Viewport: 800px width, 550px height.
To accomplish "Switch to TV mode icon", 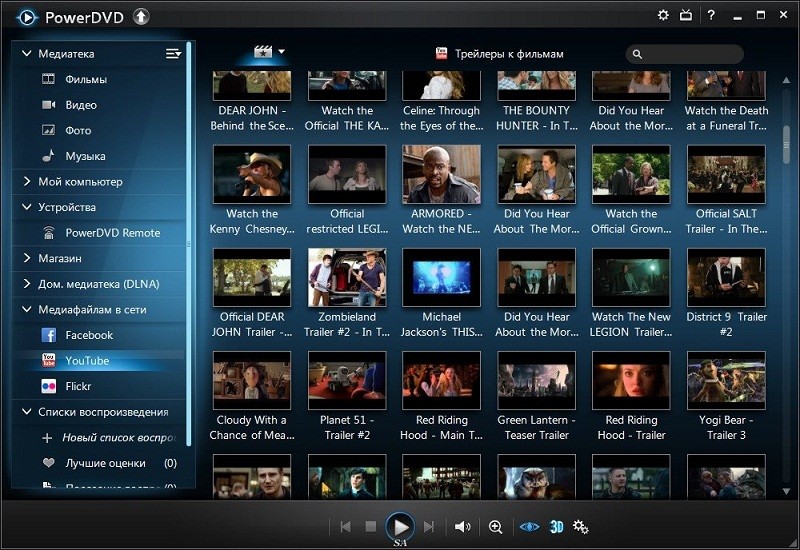I will tap(686, 15).
